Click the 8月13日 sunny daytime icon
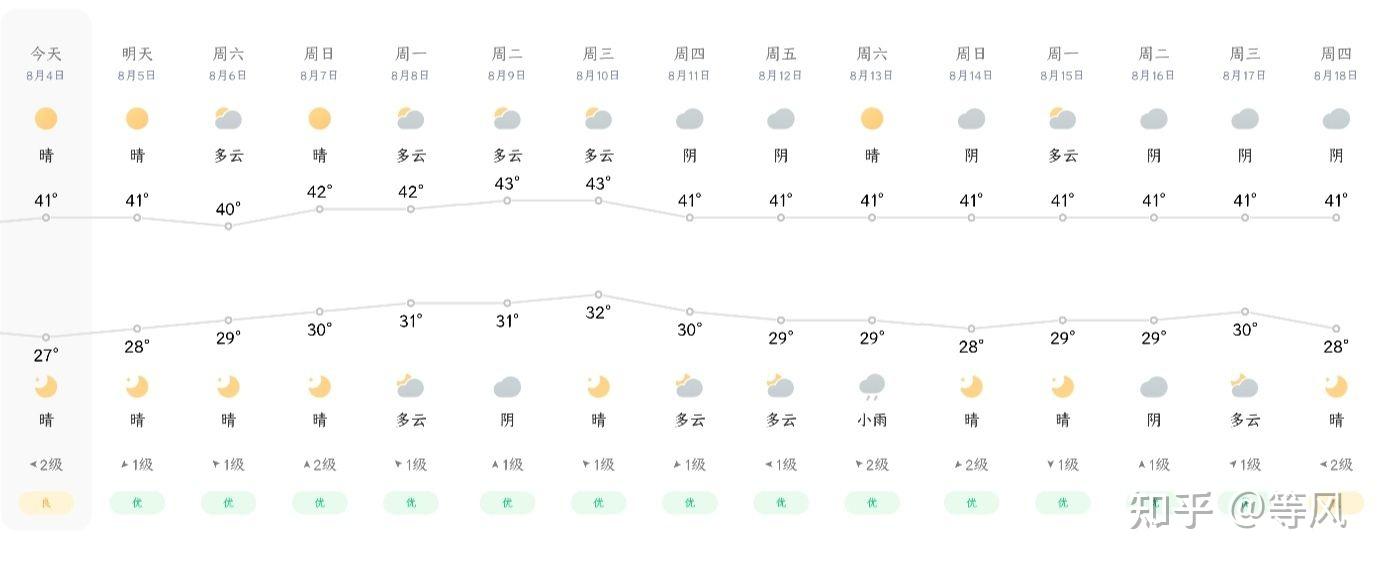The height and width of the screenshot is (567, 1382). point(872,120)
